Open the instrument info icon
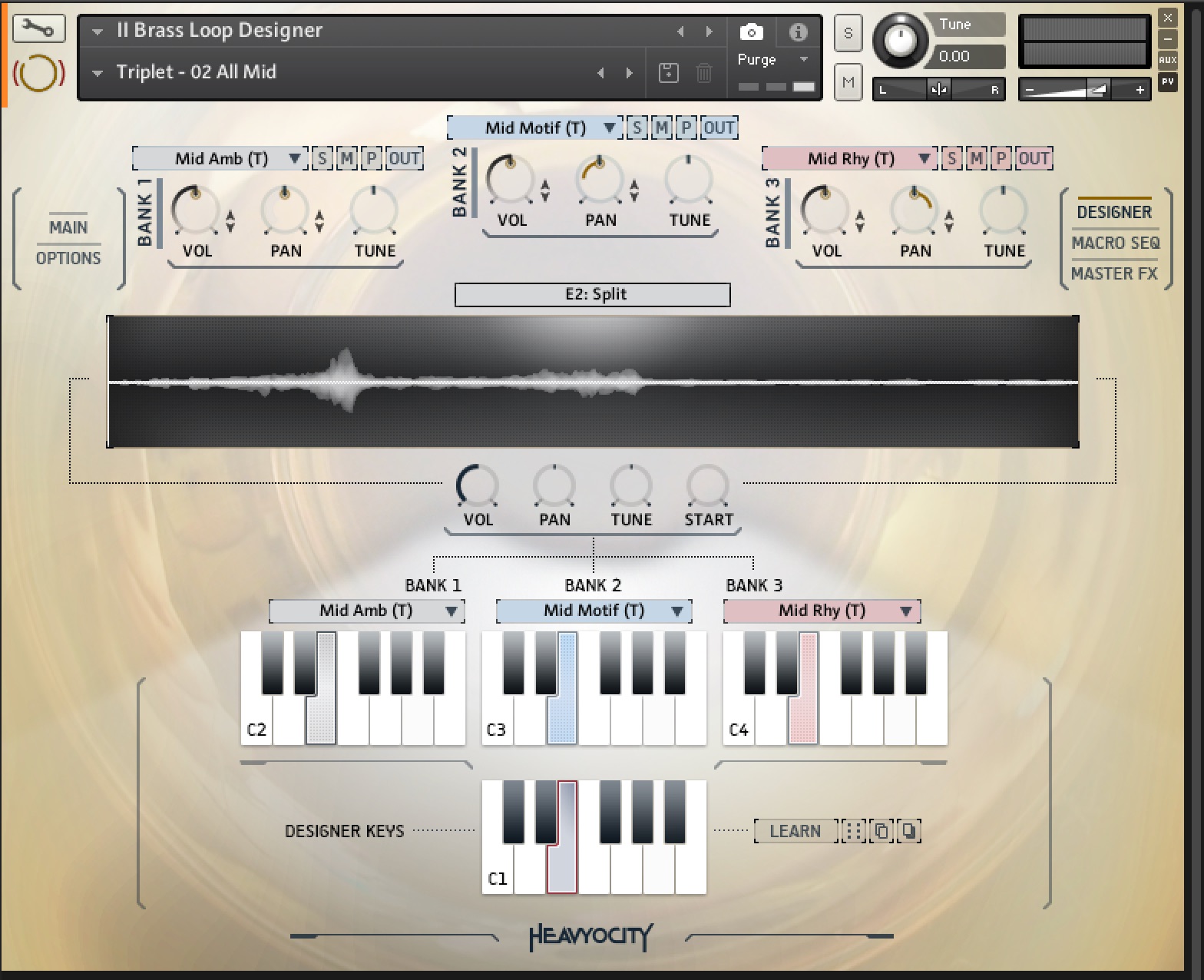This screenshot has width=1204, height=980. 798,32
